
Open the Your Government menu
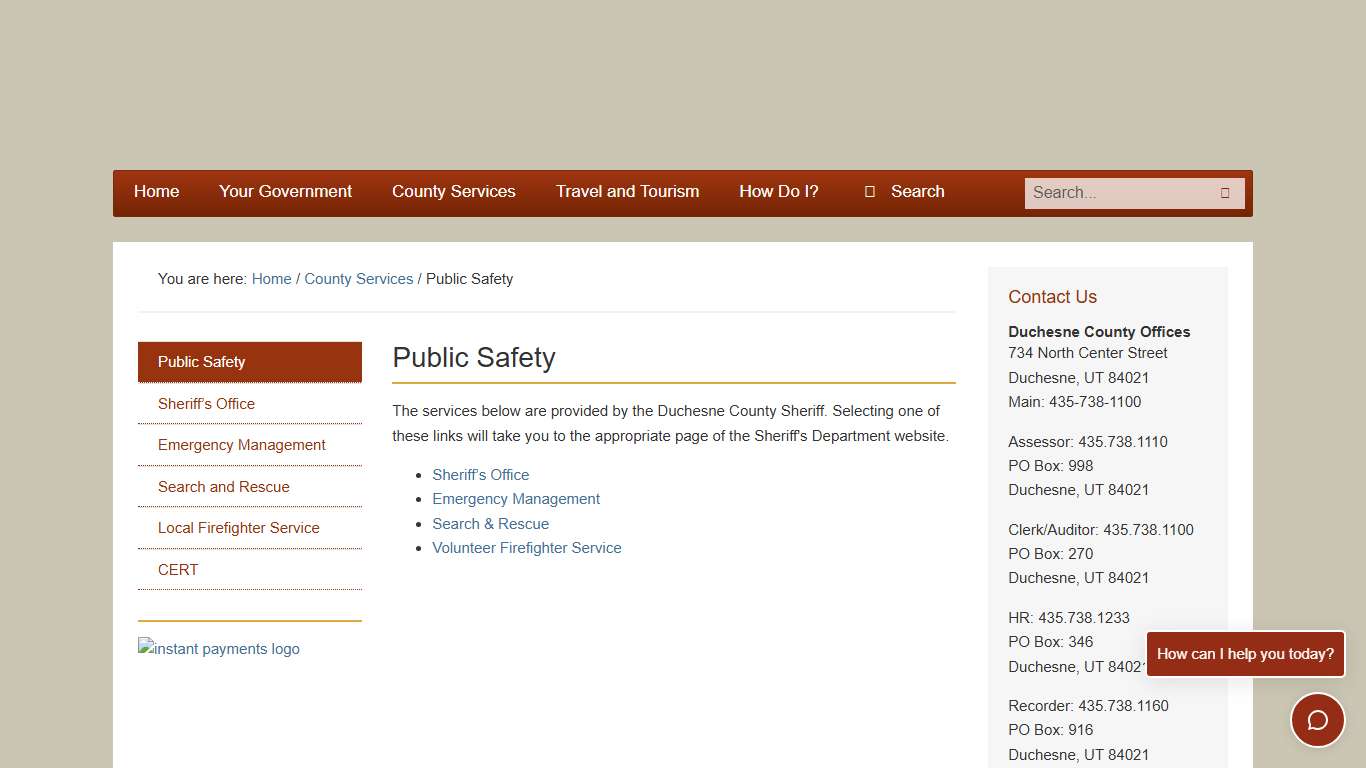pos(285,192)
